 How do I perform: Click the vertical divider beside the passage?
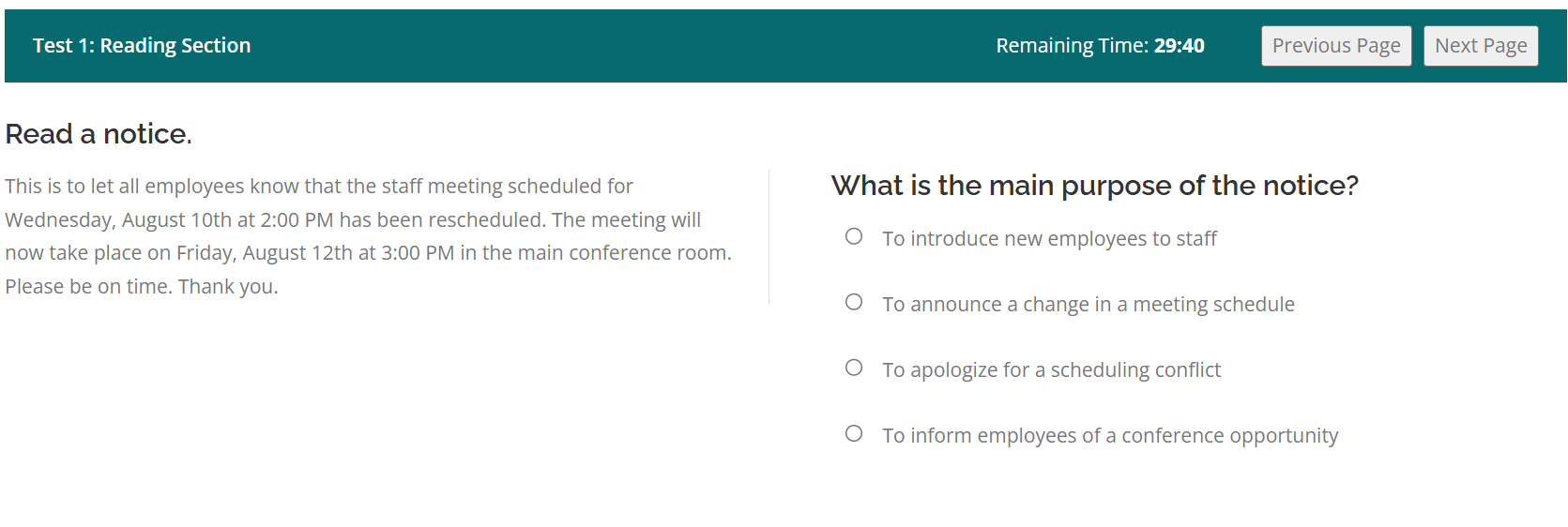[x=769, y=236]
